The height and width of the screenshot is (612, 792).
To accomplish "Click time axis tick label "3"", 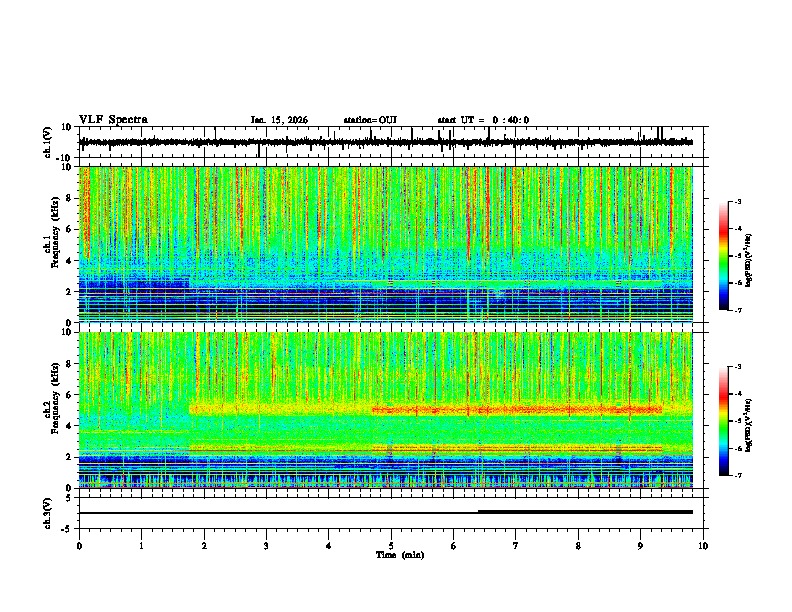I will coord(266,546).
